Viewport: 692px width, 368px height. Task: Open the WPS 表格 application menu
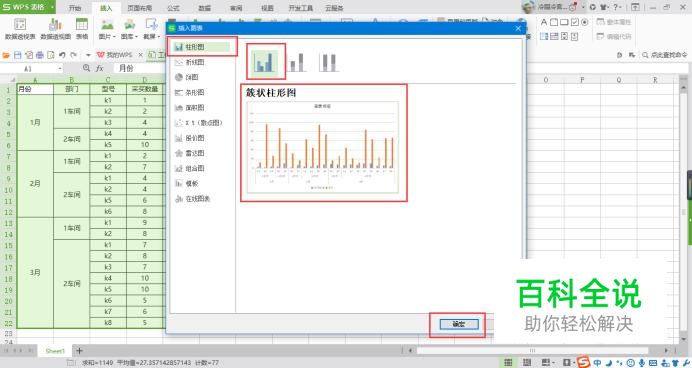(x=27, y=7)
